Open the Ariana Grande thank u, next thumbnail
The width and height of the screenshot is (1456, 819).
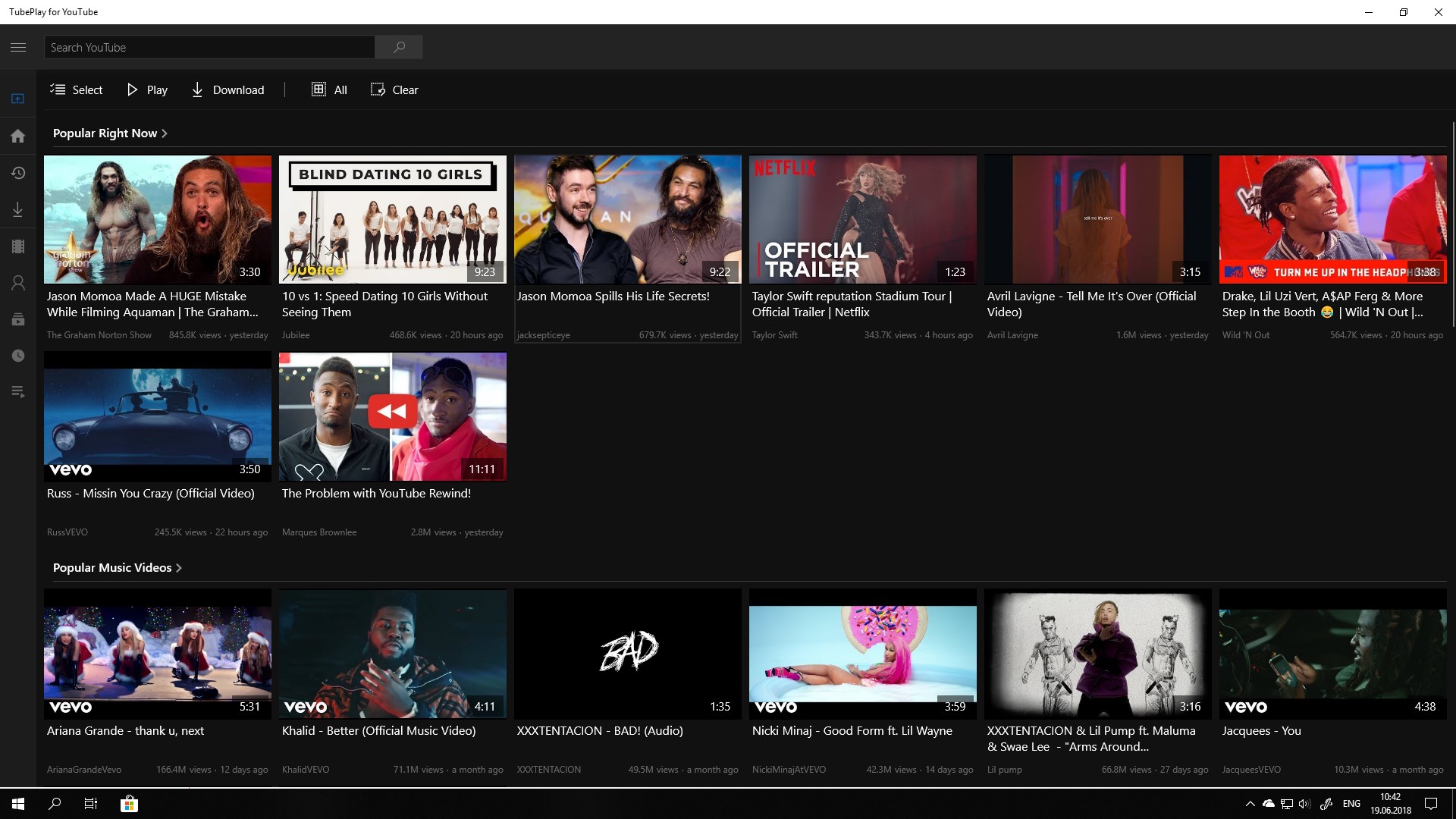(x=158, y=654)
